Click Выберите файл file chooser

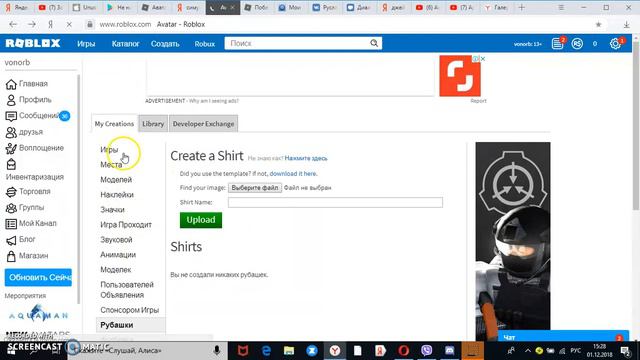coord(255,188)
